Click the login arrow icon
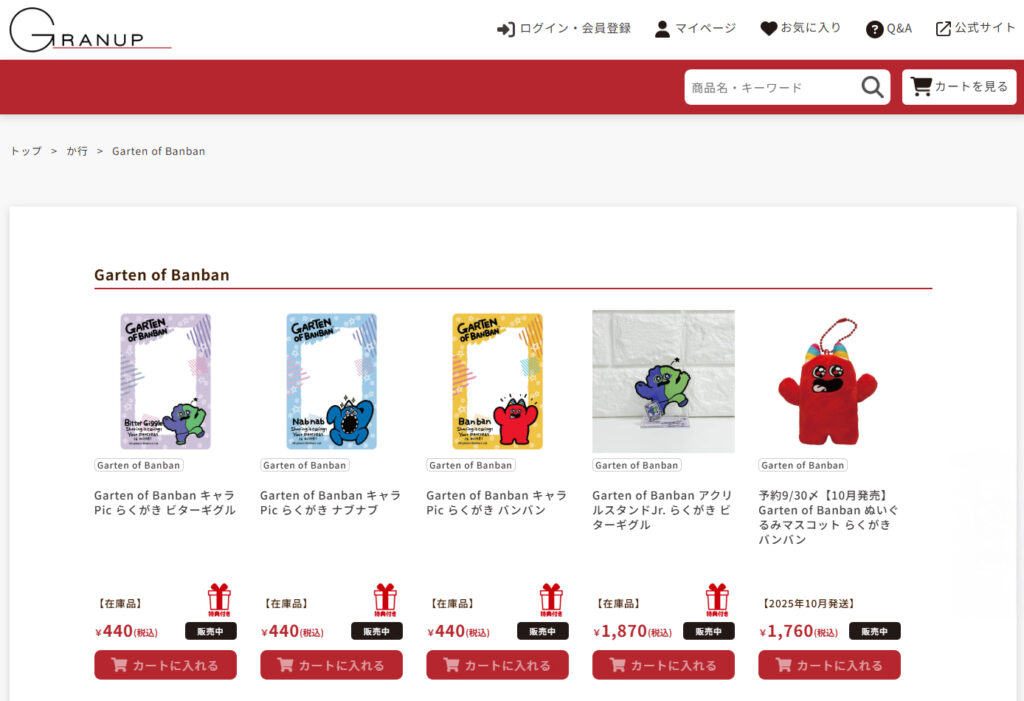This screenshot has width=1024, height=701. [505, 29]
